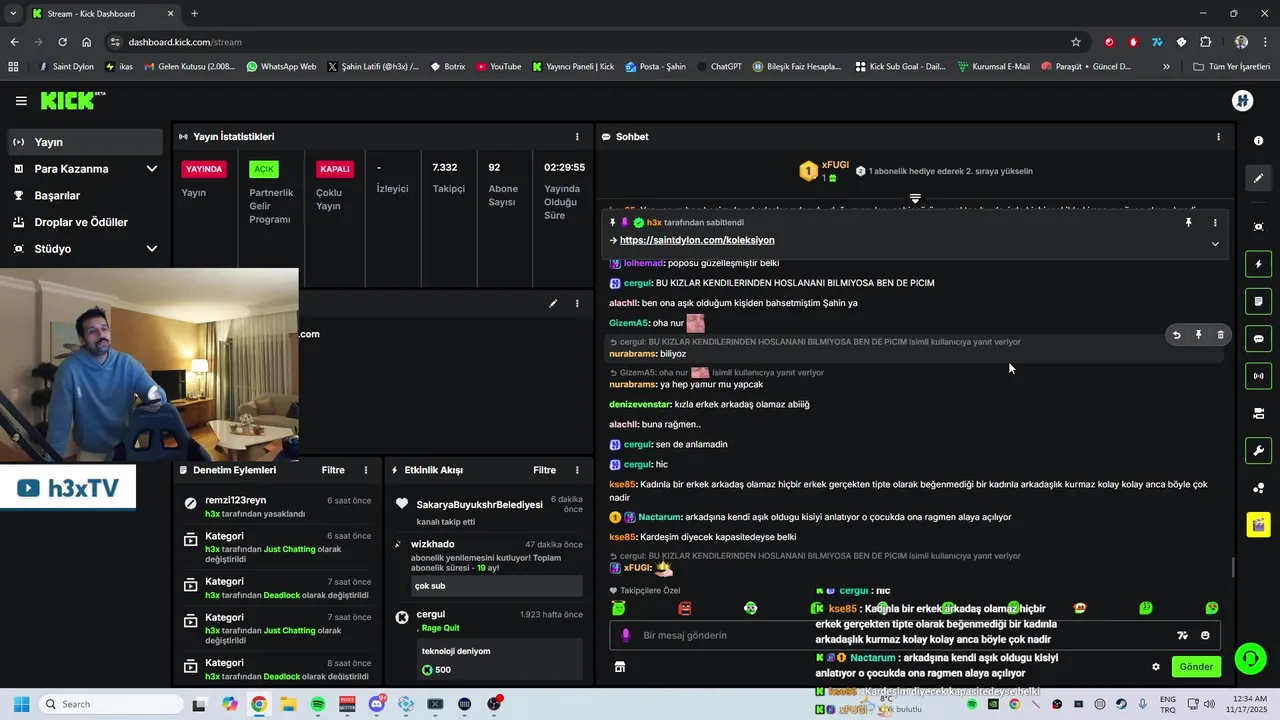Unpin the pinned chat message

(x=1189, y=223)
